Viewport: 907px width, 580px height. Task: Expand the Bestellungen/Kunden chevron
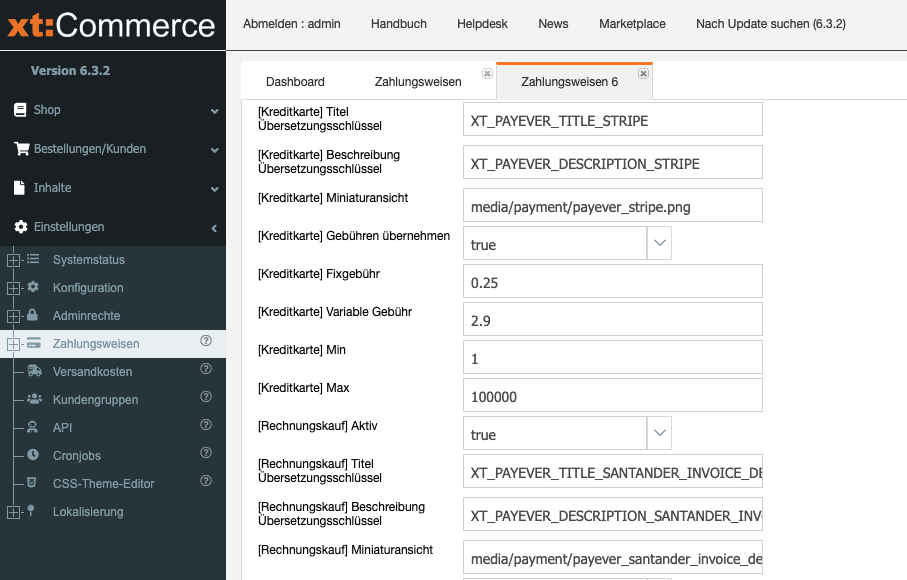click(x=215, y=150)
